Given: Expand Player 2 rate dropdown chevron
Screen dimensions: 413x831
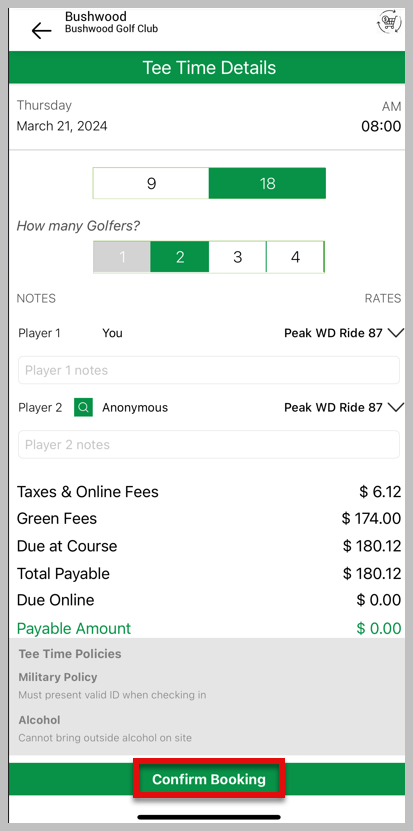Looking at the screenshot, I should [396, 407].
